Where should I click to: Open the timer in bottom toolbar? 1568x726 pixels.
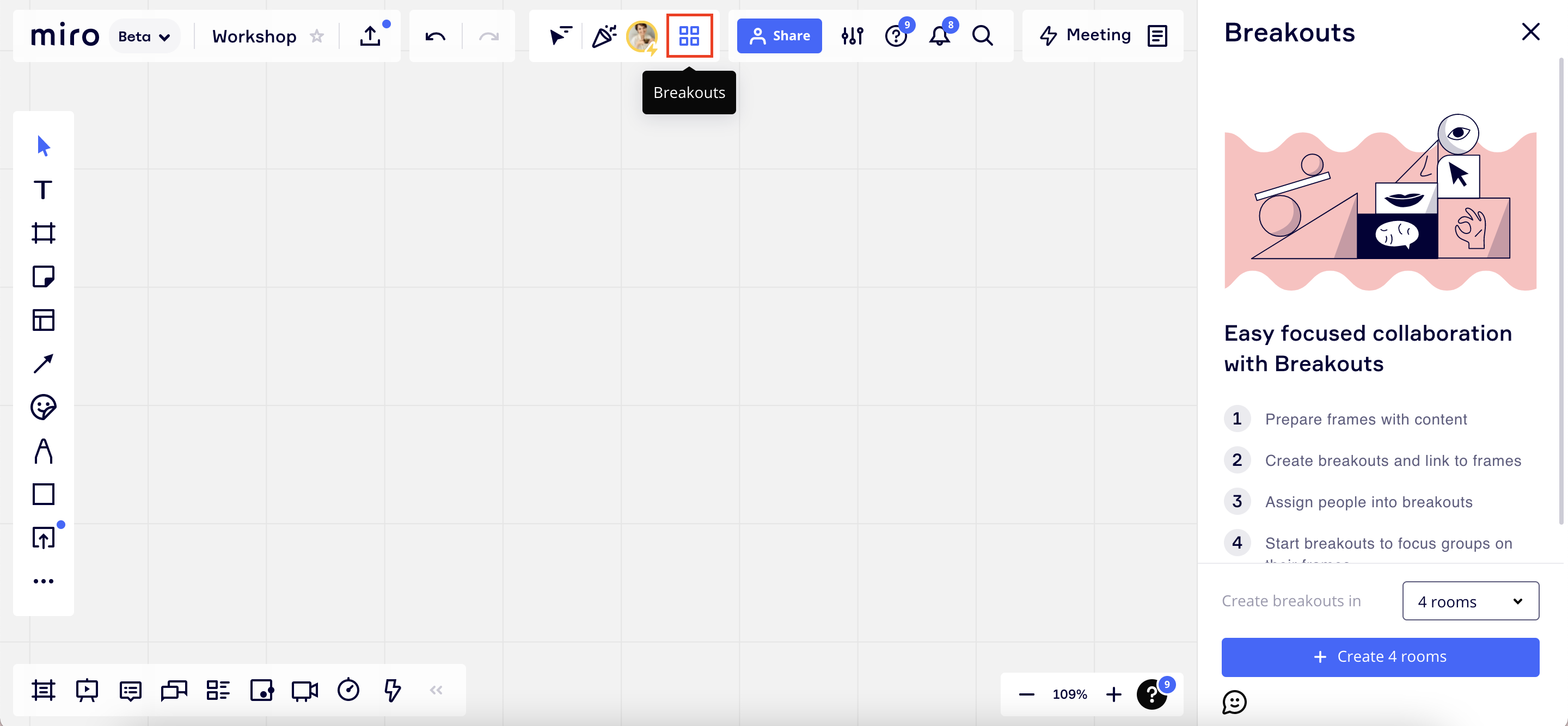348,690
